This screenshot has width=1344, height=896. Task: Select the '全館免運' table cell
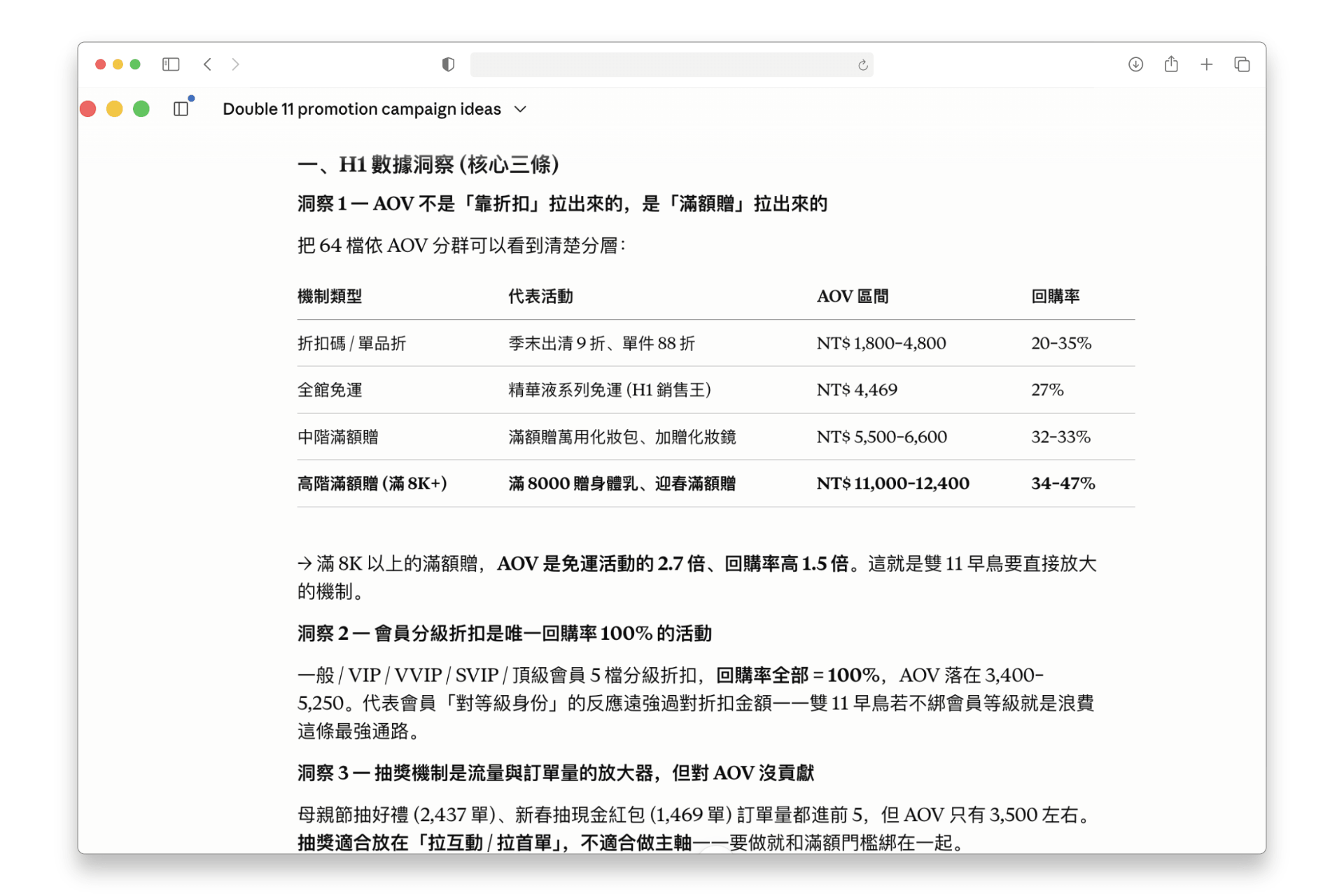[330, 390]
